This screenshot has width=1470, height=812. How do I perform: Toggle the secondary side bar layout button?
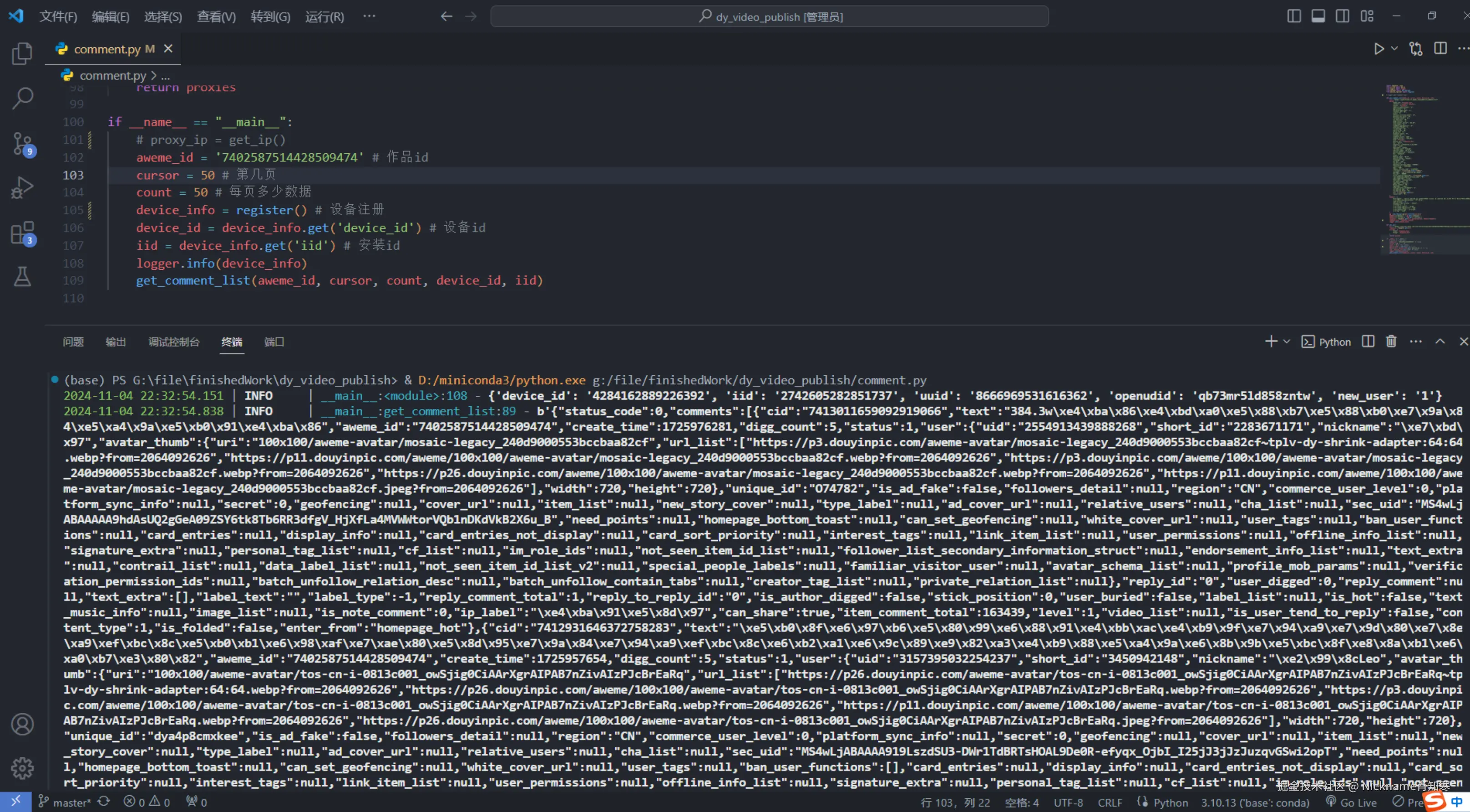[1342, 16]
